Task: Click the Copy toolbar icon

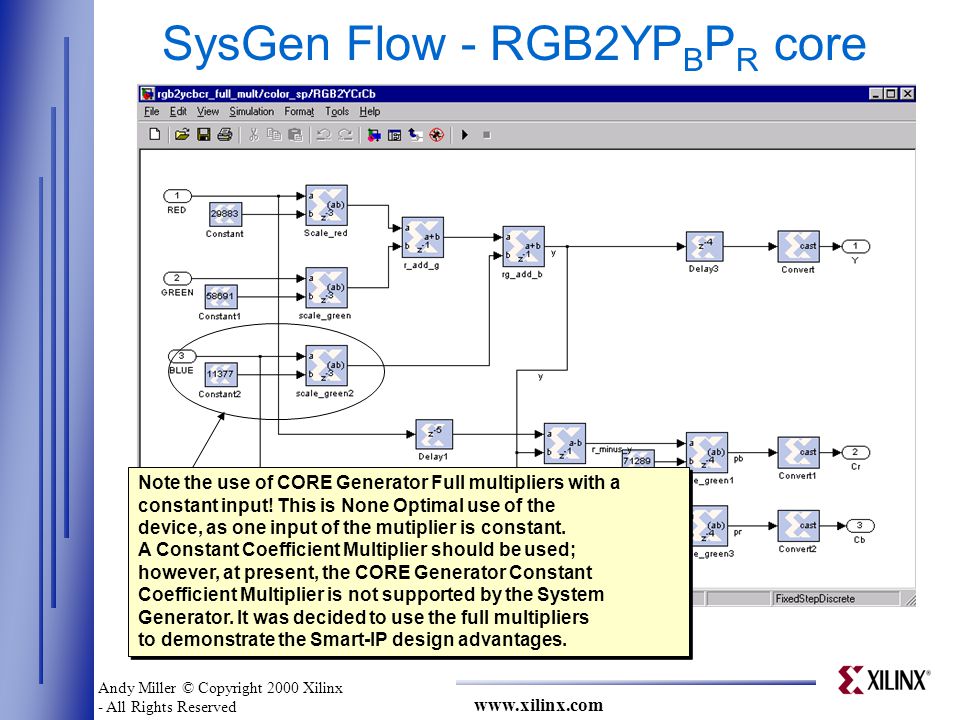Action: 274,134
